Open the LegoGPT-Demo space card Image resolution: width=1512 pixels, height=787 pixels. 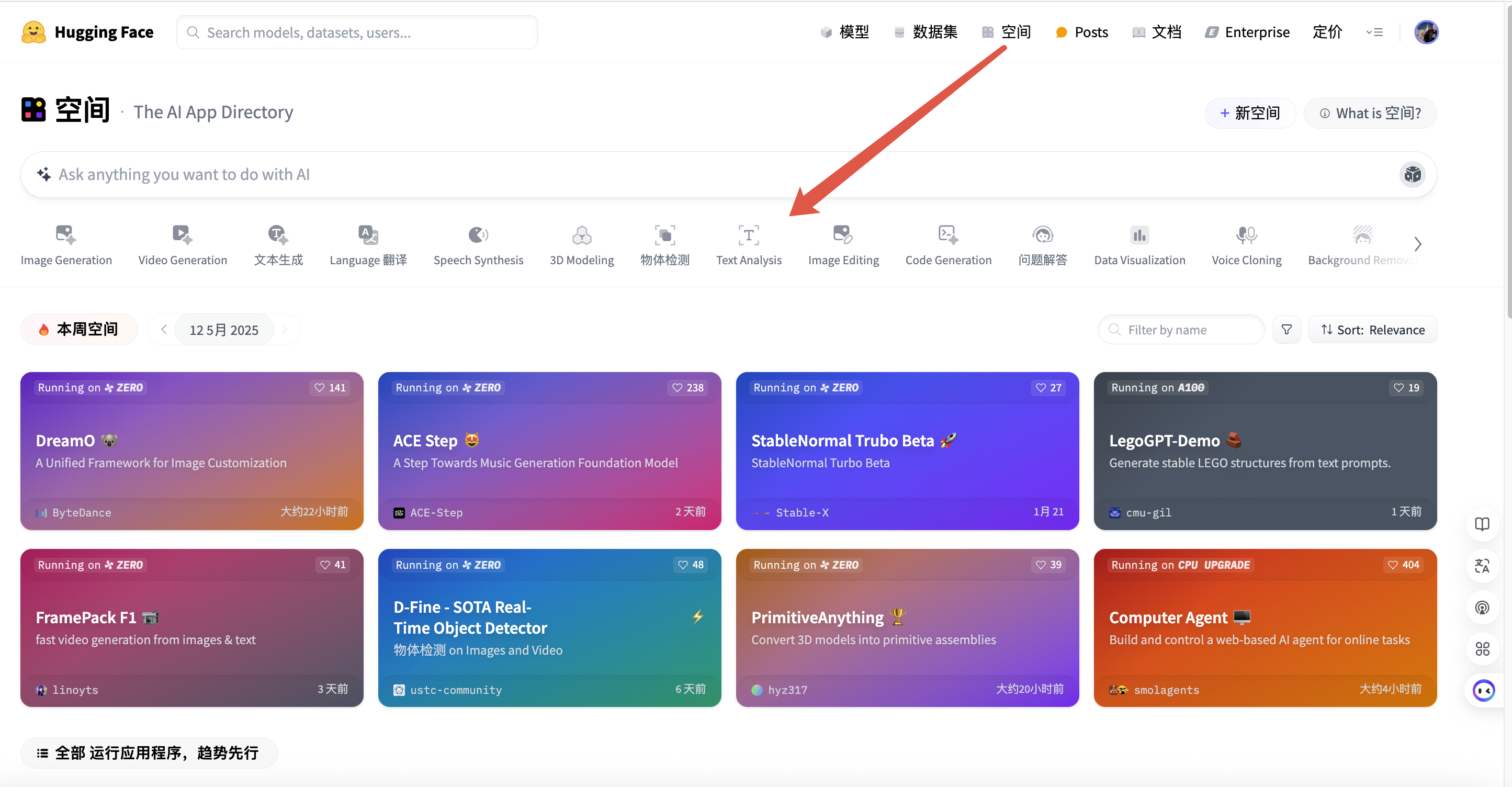(x=1265, y=451)
